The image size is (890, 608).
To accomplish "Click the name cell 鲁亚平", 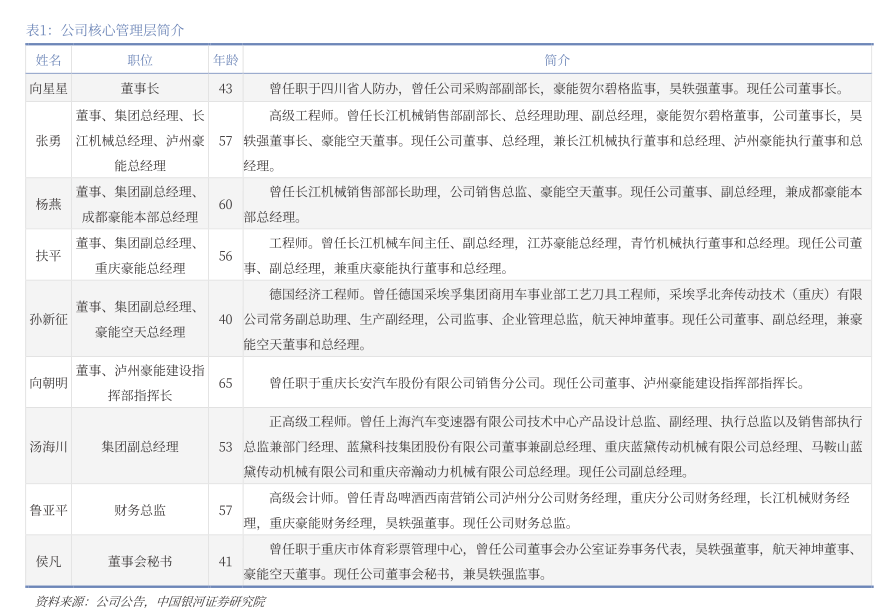I will [x=48, y=510].
